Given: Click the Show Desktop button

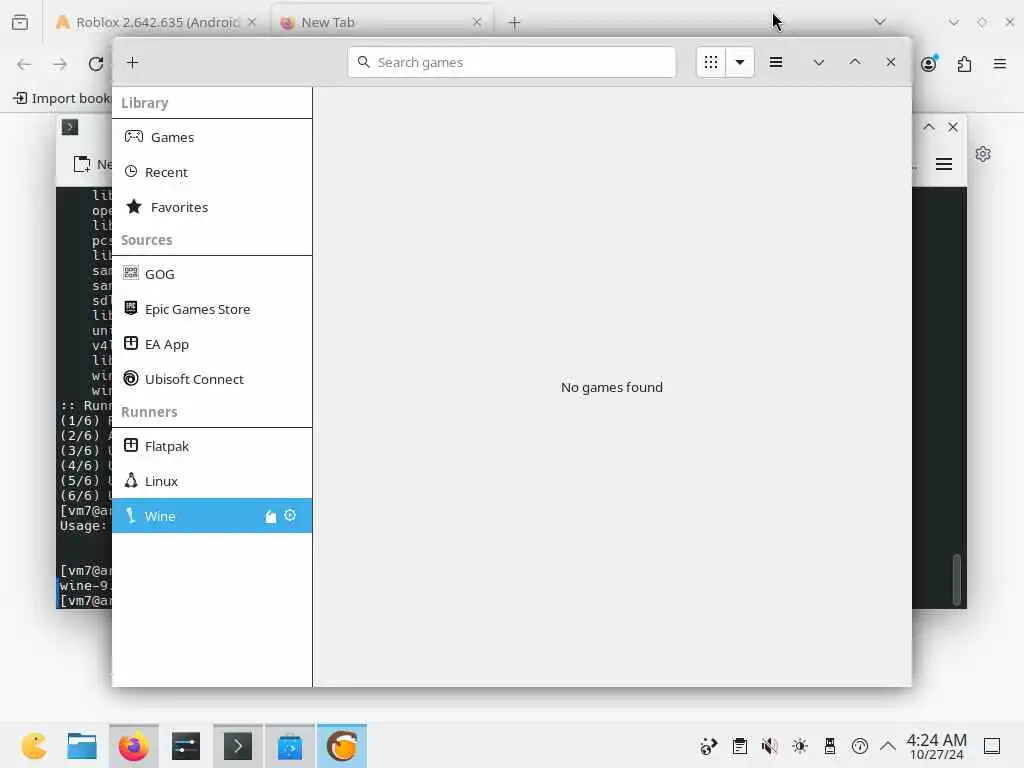Looking at the screenshot, I should [992, 746].
